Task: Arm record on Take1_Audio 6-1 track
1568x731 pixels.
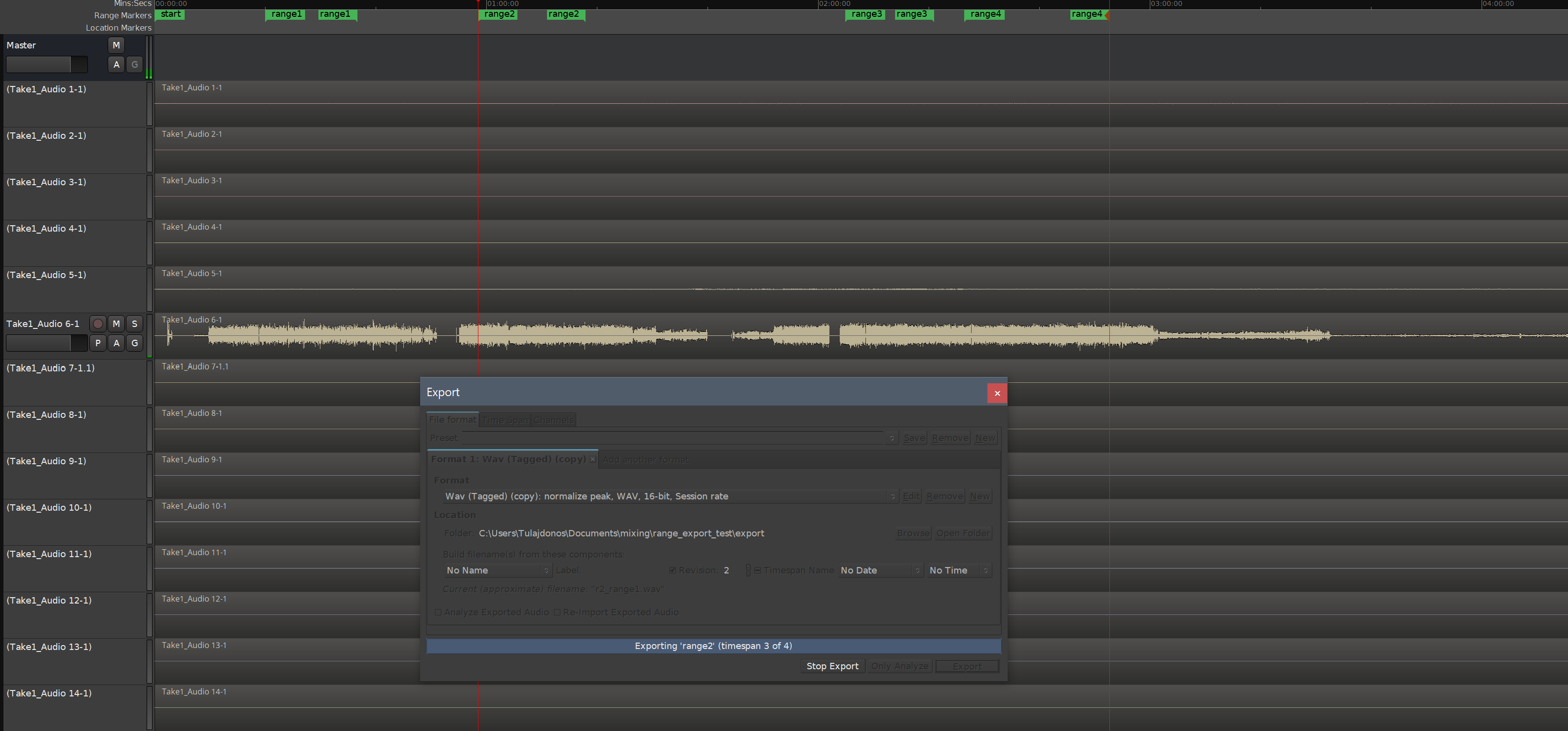Action: (x=97, y=324)
